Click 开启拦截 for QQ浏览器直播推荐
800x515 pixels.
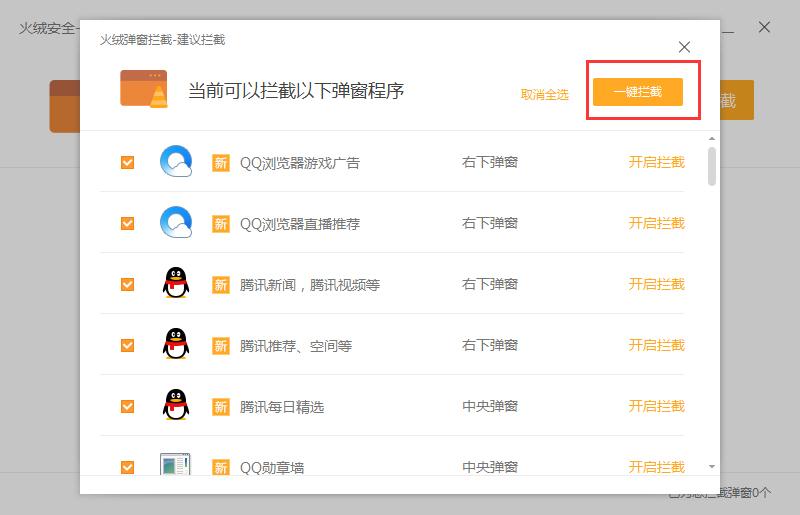click(656, 223)
